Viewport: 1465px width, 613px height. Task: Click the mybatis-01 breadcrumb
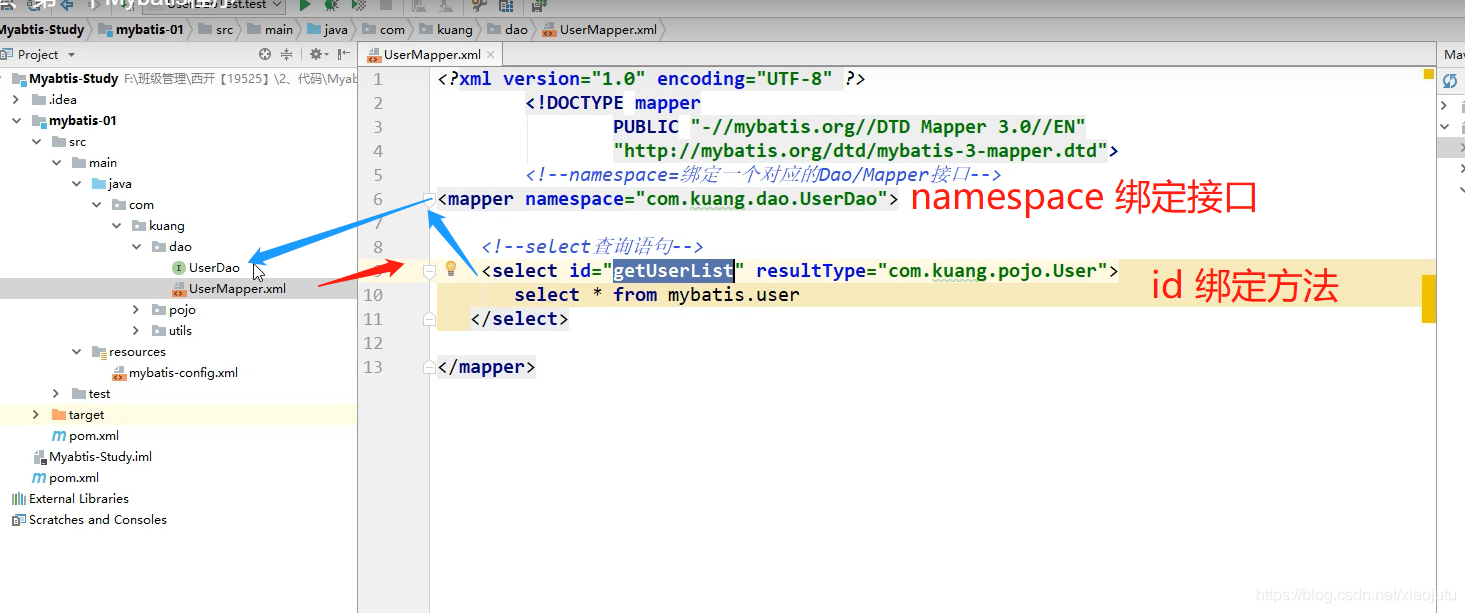coord(141,29)
